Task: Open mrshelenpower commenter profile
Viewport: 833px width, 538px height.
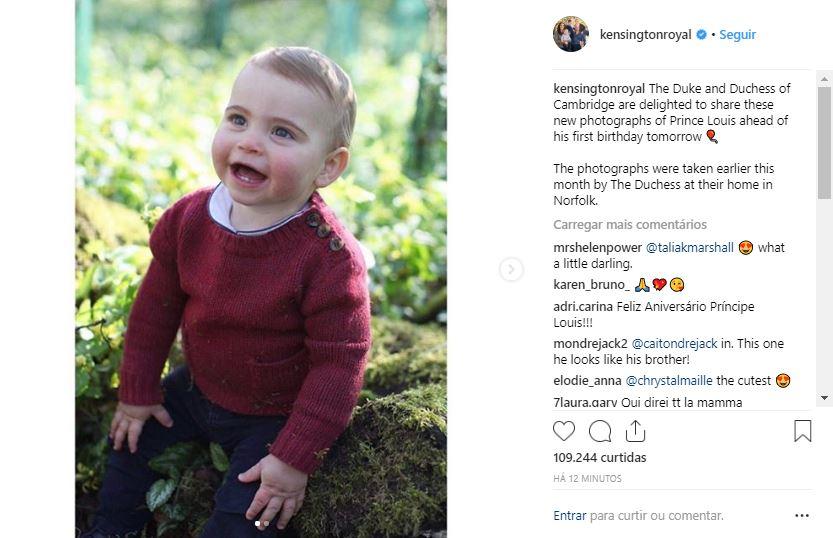Action: [597, 248]
